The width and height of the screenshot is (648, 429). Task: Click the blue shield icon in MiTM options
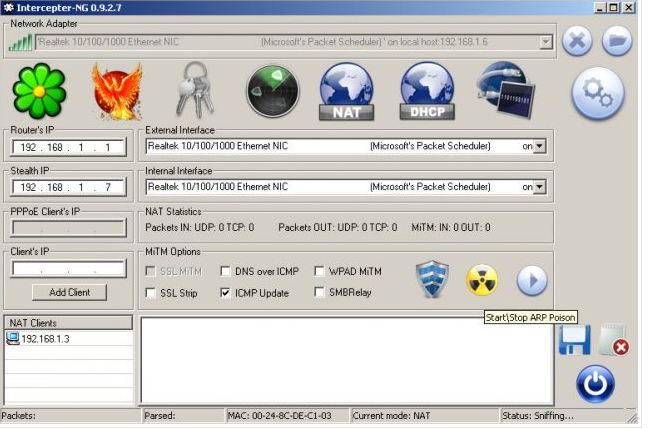point(433,281)
